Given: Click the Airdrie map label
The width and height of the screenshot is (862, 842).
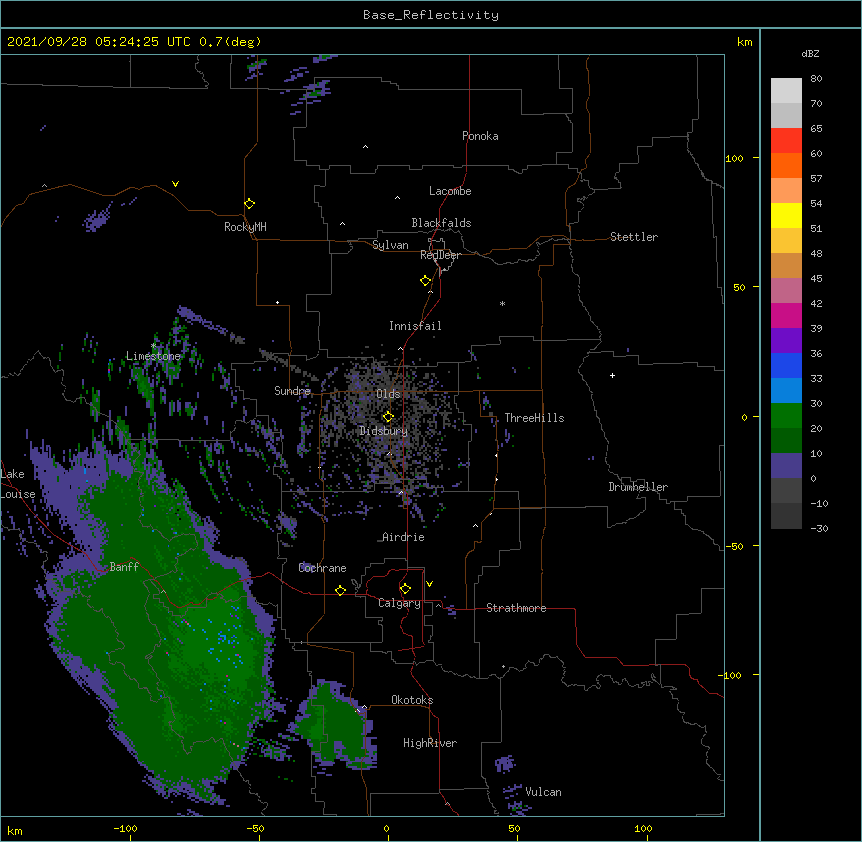Looking at the screenshot, I should (404, 537).
